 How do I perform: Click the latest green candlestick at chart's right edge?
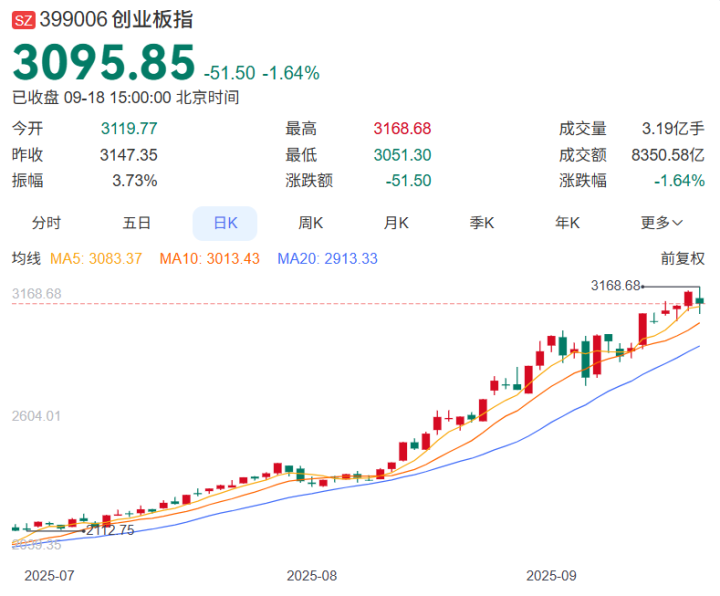(699, 301)
